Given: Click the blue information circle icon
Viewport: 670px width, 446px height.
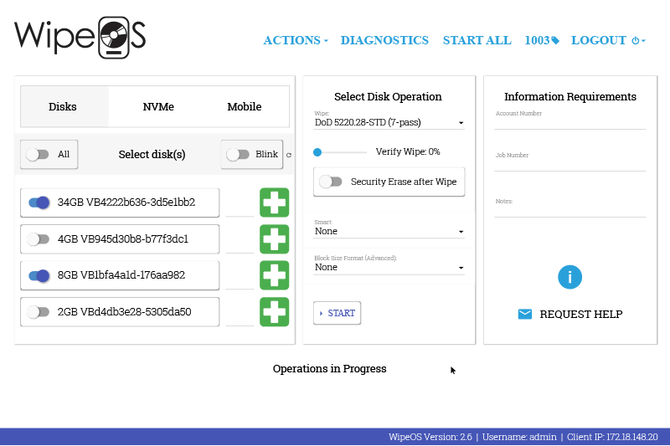Looking at the screenshot, I should (x=570, y=277).
